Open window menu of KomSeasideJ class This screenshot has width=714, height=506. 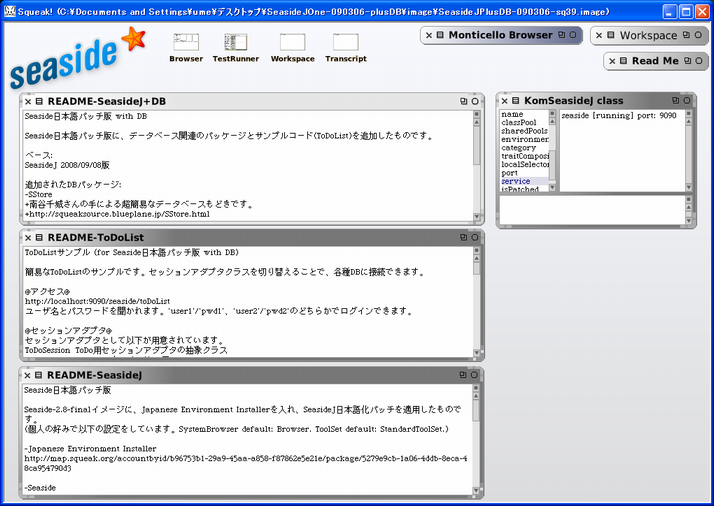click(x=515, y=101)
